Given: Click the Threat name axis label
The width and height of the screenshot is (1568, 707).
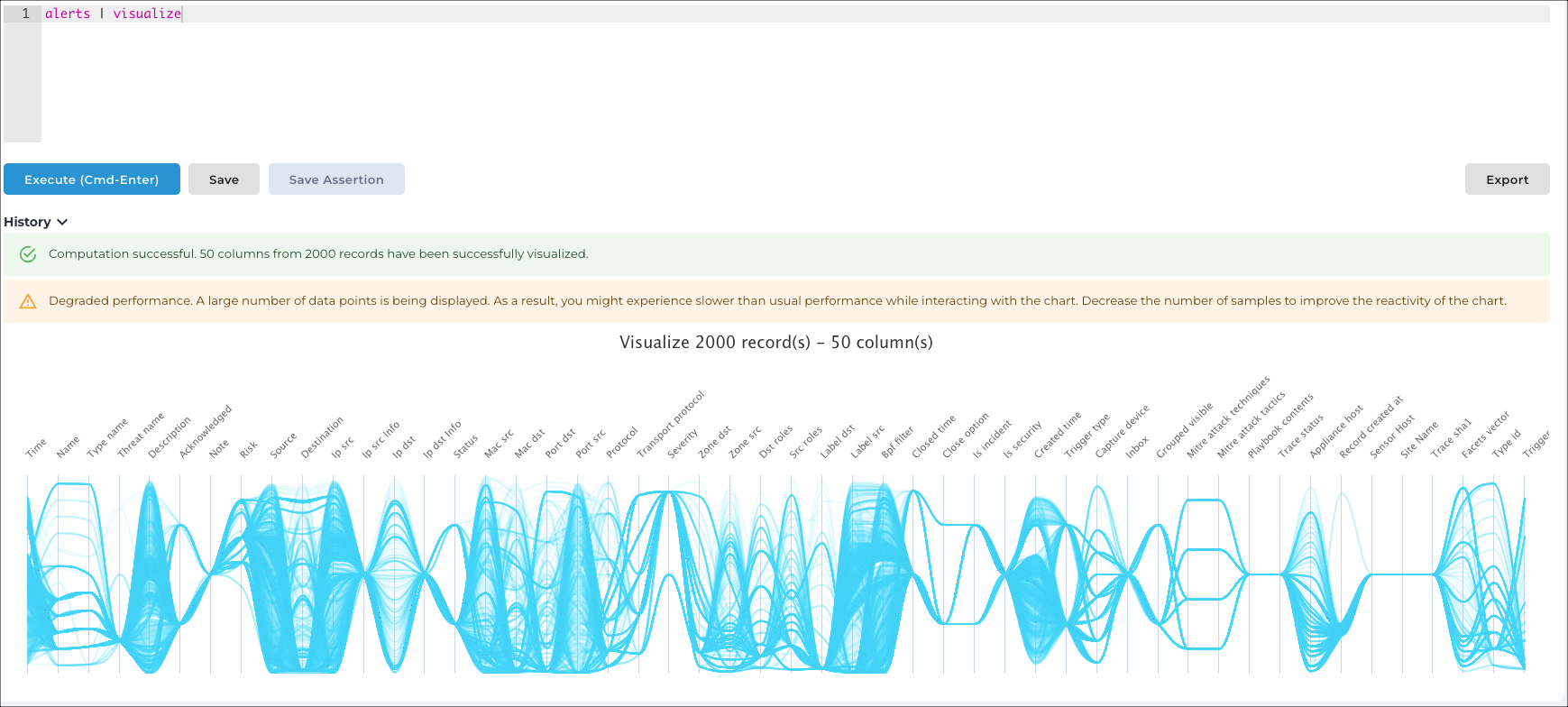Looking at the screenshot, I should (141, 435).
